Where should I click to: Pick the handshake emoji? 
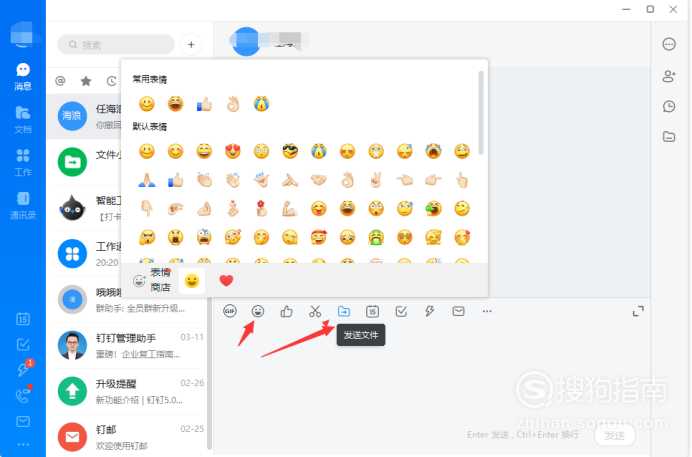319,180
